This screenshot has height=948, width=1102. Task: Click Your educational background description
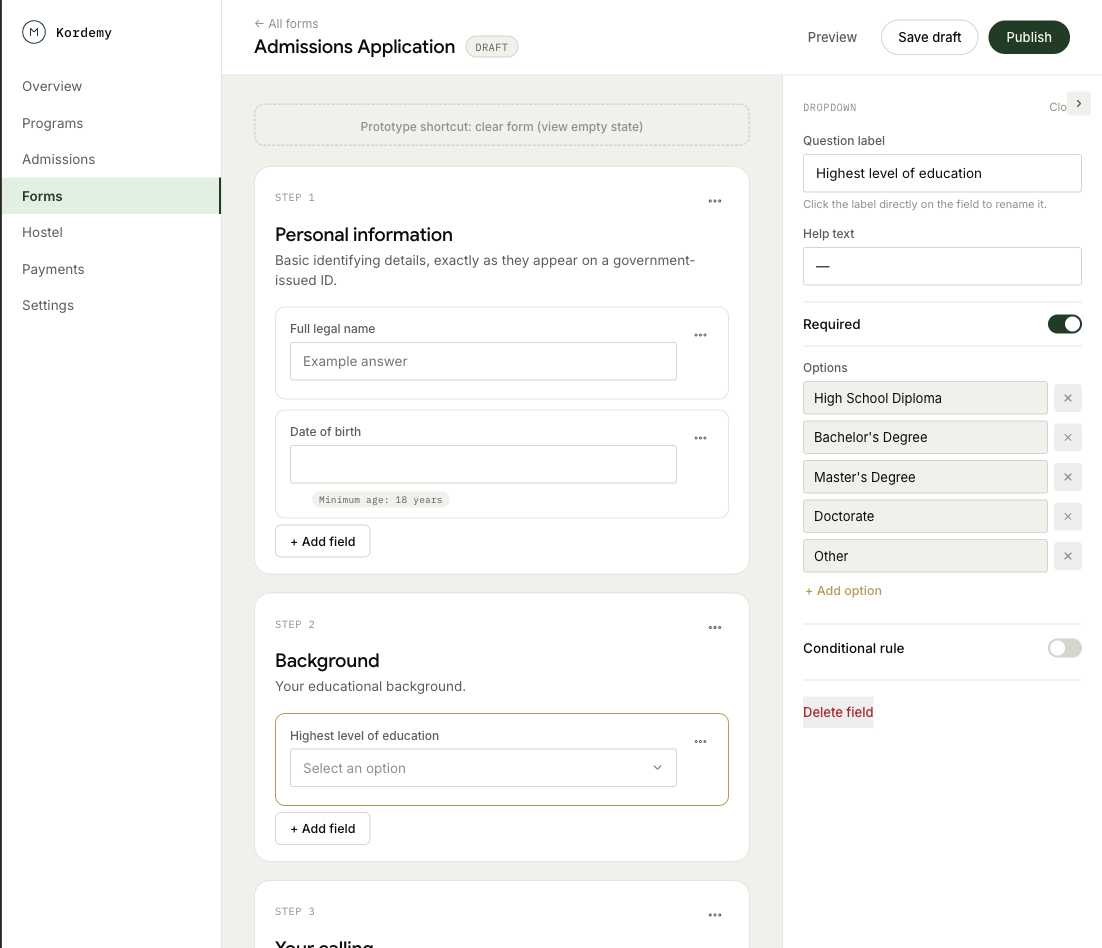[x=370, y=687]
